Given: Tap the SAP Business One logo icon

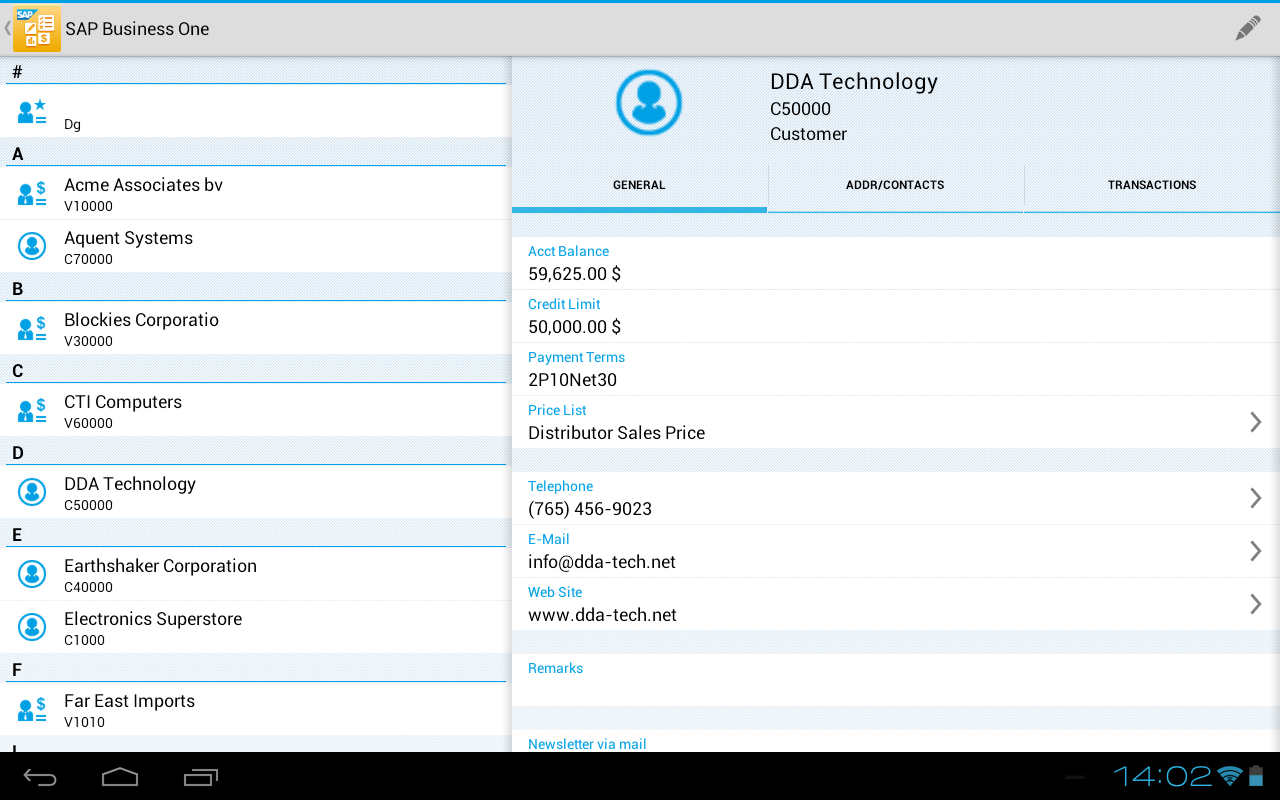Looking at the screenshot, I should (36, 29).
